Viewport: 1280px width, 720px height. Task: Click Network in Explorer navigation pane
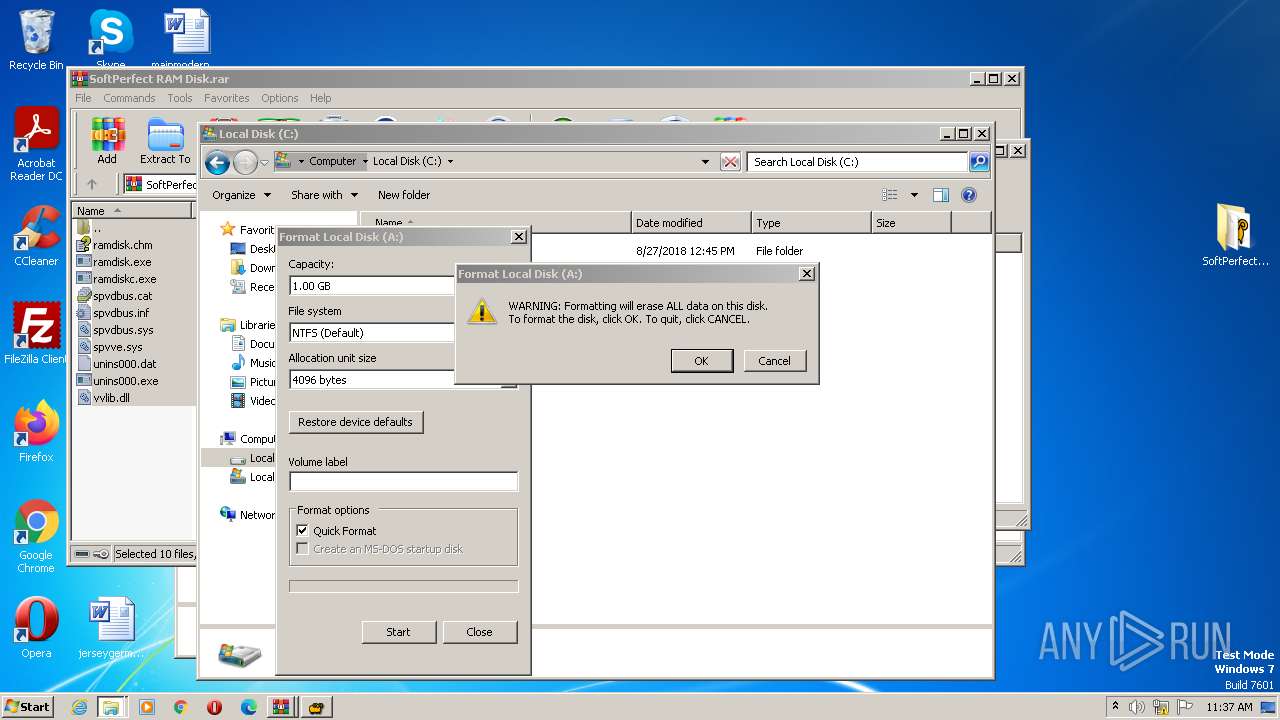pyautogui.click(x=247, y=515)
